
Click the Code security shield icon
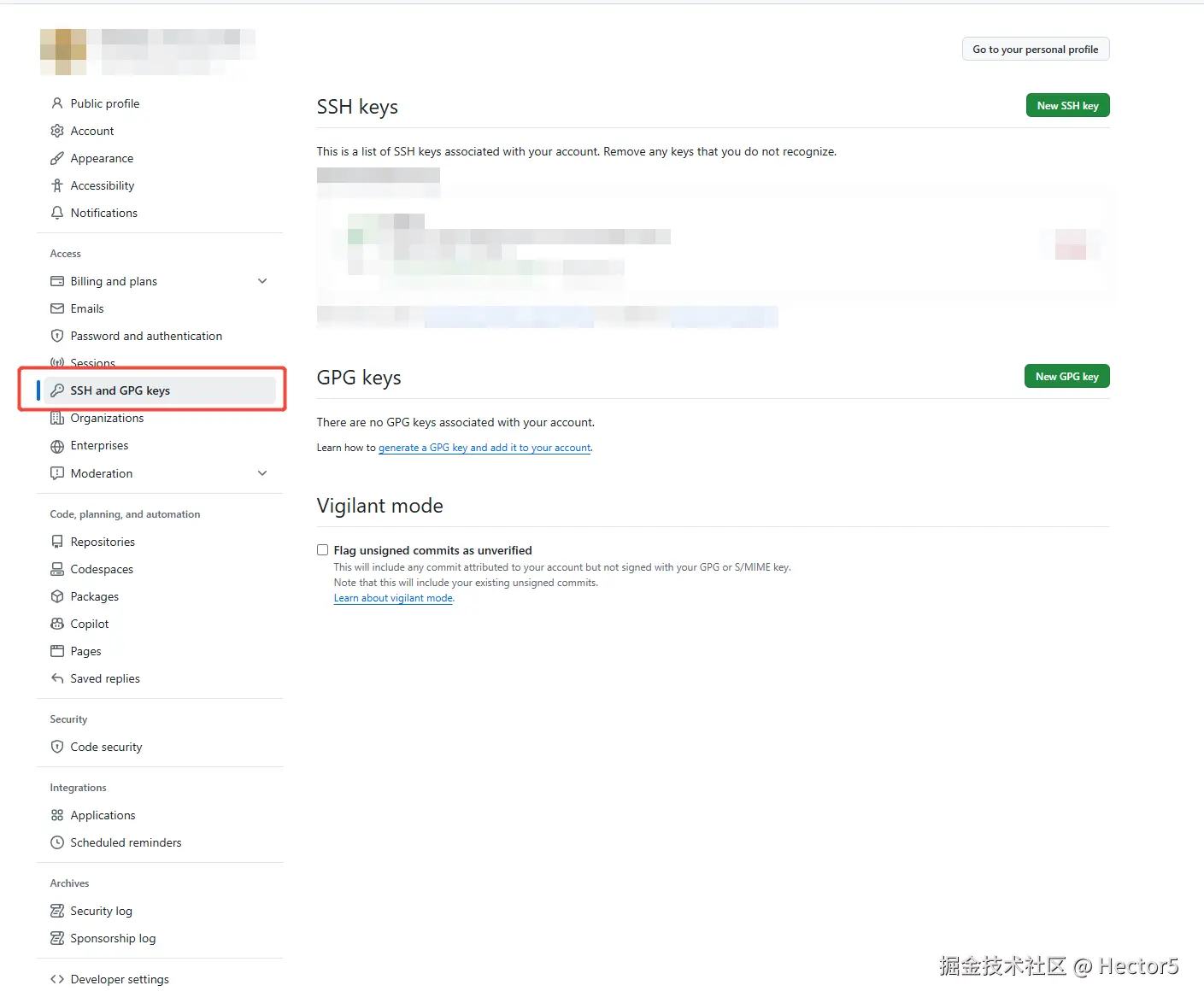(x=56, y=747)
